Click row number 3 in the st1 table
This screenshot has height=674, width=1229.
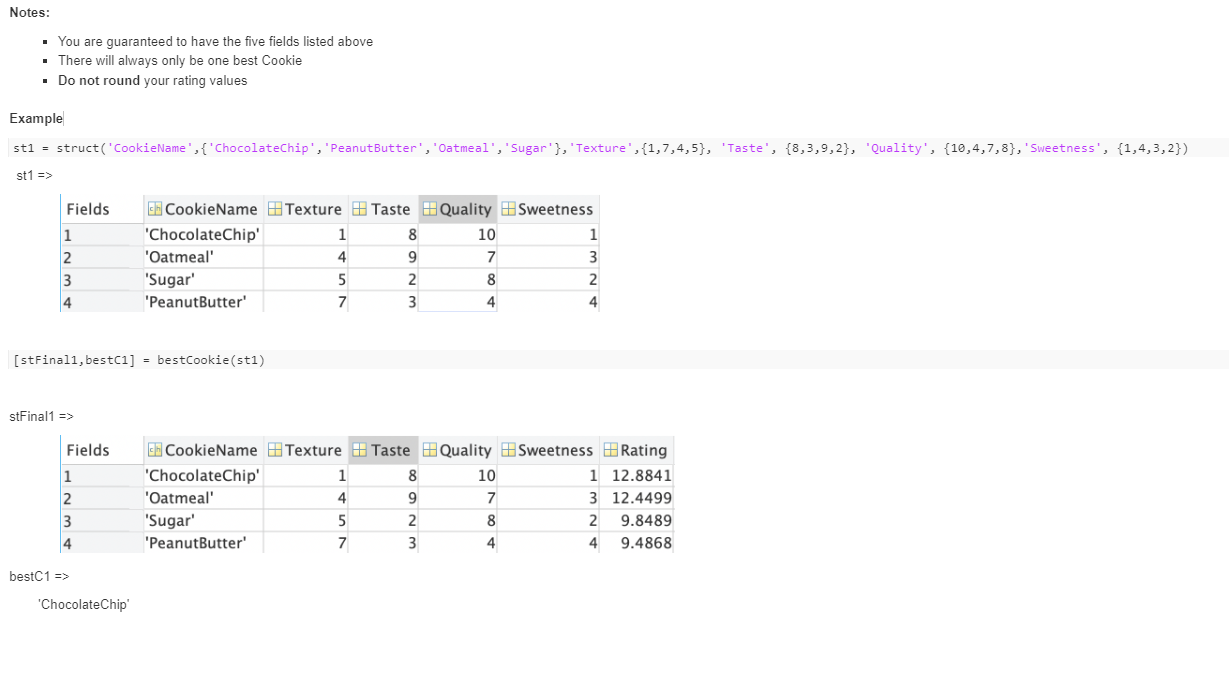point(67,279)
